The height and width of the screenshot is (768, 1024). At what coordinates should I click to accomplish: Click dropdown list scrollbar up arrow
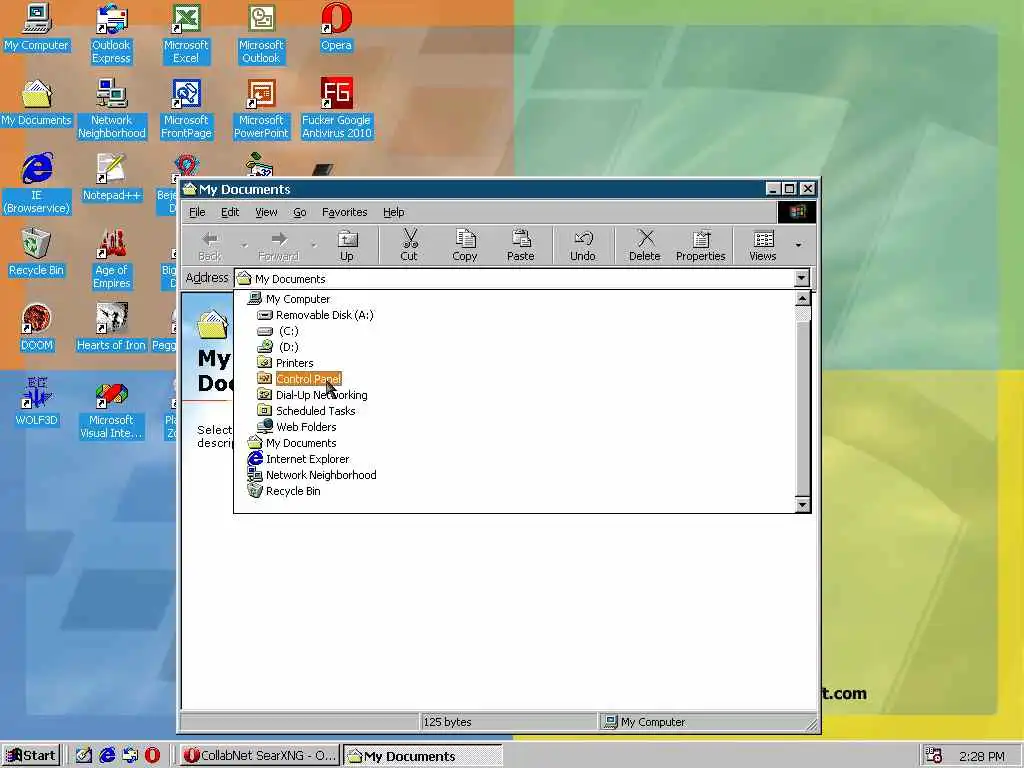coord(803,298)
